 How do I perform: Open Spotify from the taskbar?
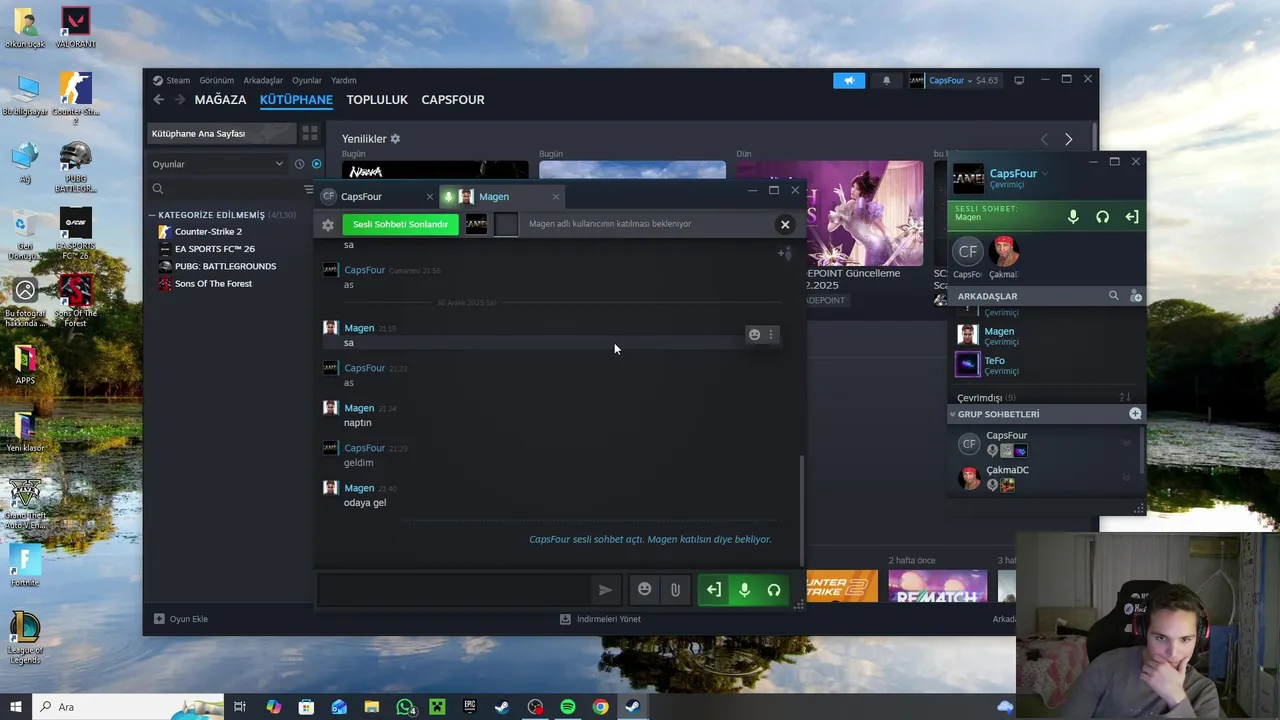[x=567, y=707]
